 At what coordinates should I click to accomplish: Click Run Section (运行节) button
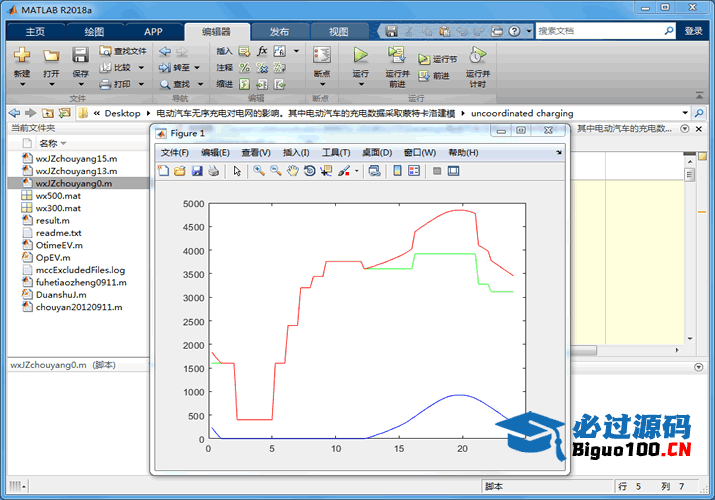point(438,59)
